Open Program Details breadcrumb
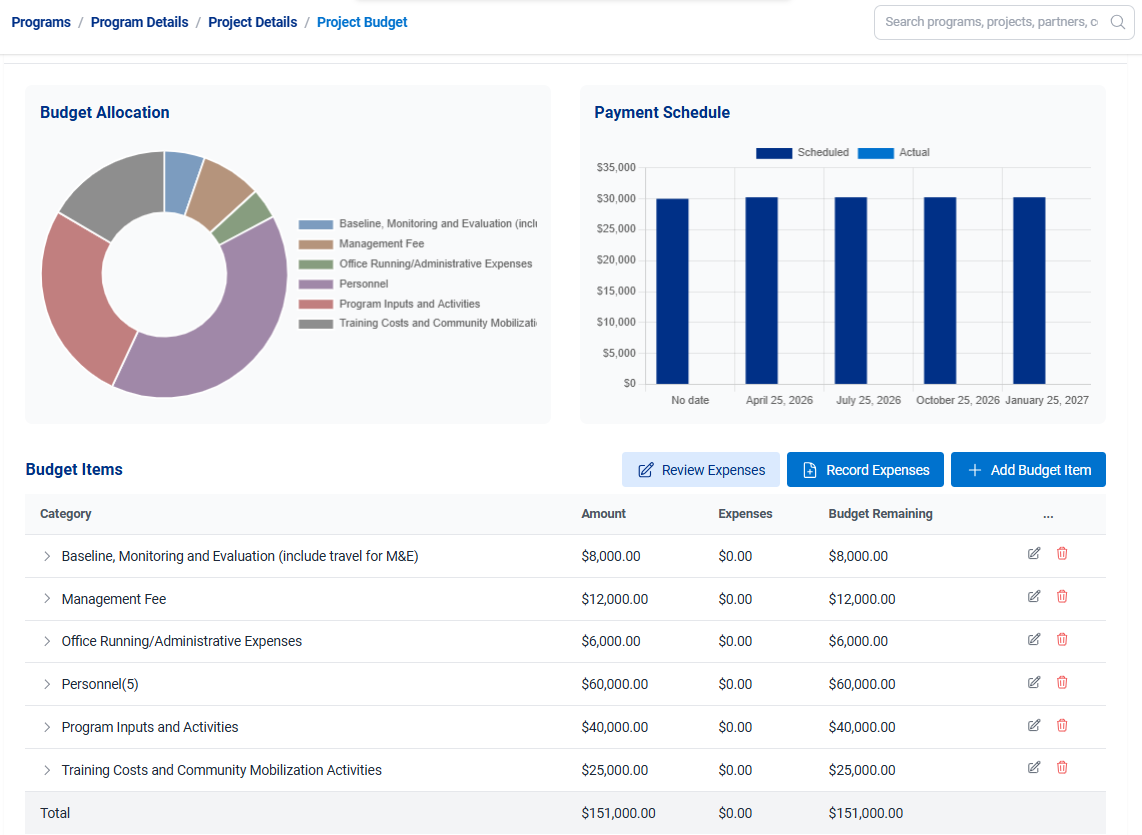This screenshot has height=835, width=1142. [x=139, y=22]
